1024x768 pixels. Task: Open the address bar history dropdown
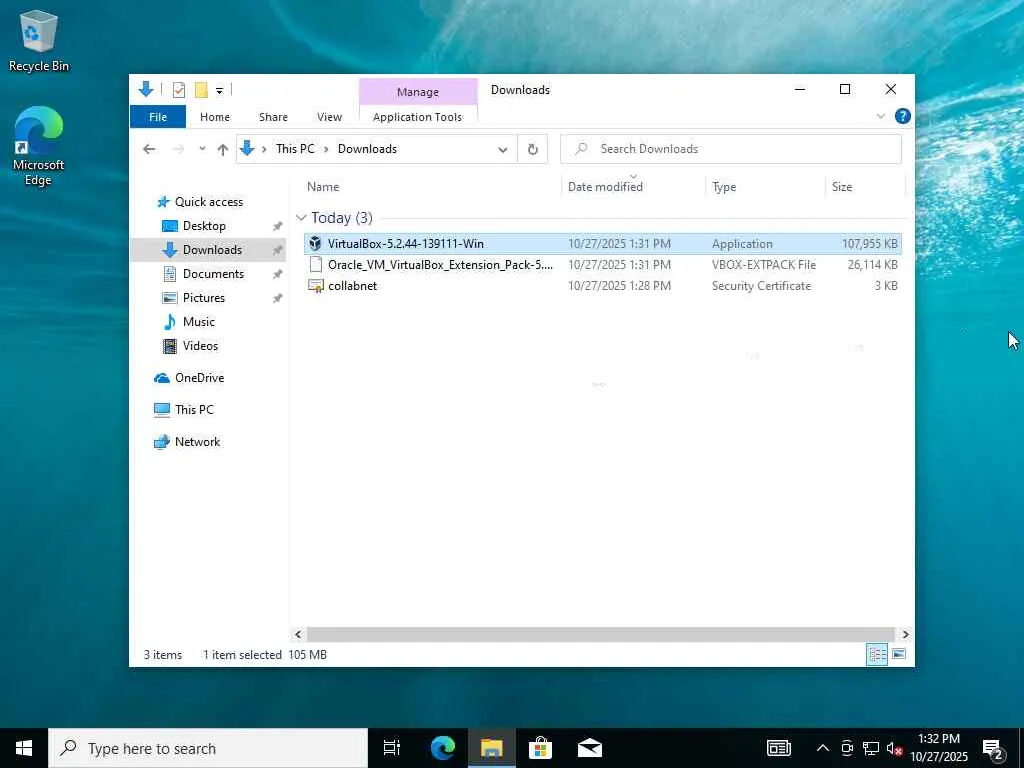coord(503,150)
